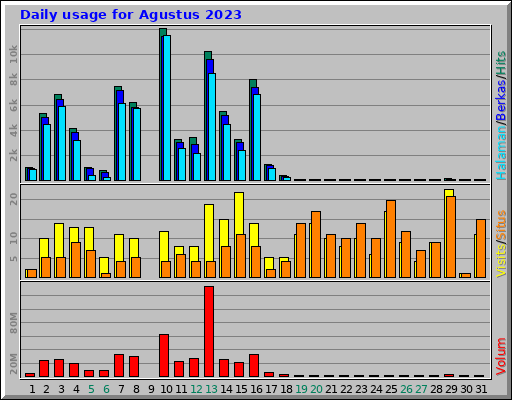Select the orange sites bar for day 31

coord(481,248)
